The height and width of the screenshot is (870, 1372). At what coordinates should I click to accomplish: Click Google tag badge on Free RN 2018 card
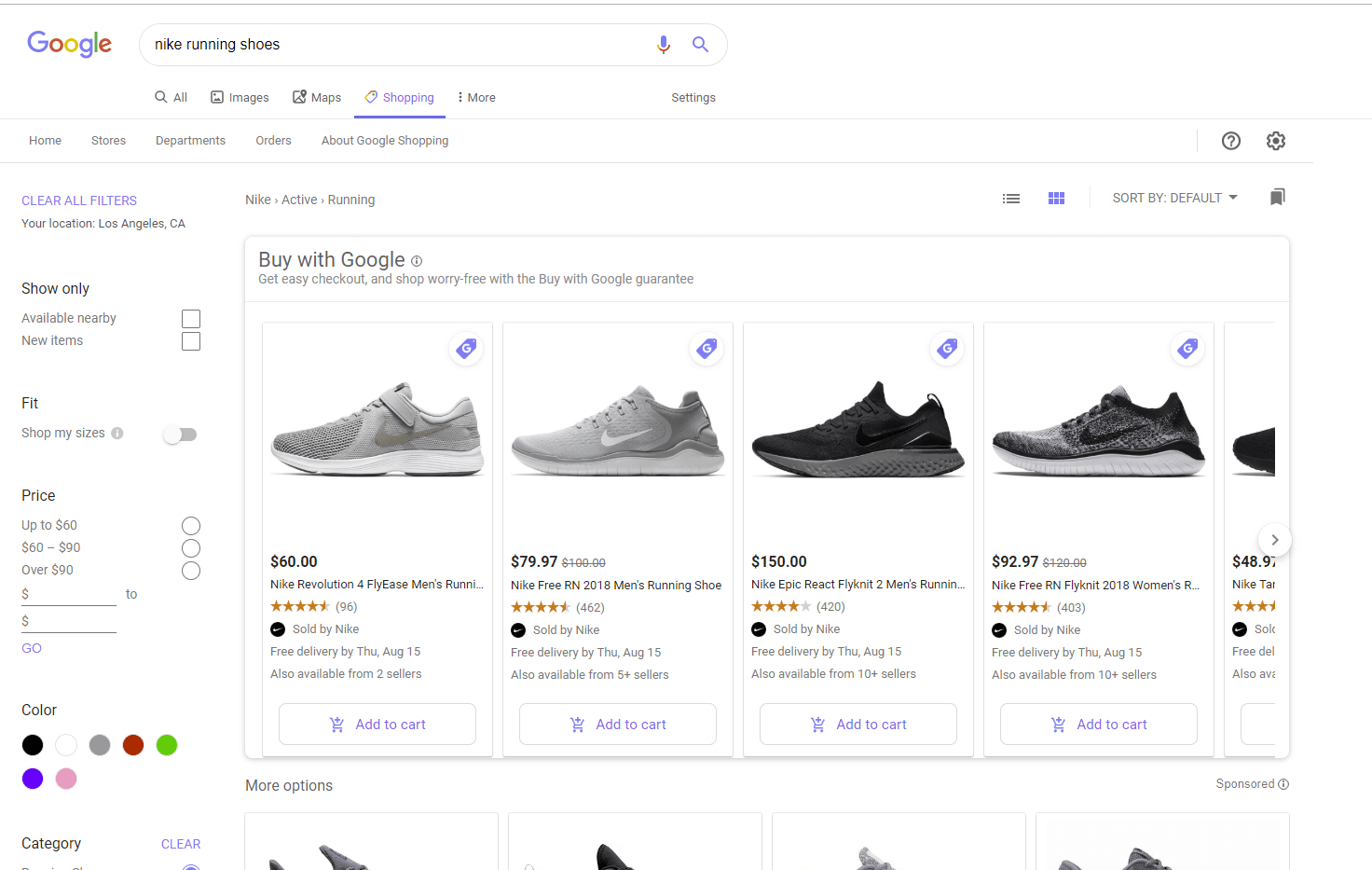coord(707,349)
